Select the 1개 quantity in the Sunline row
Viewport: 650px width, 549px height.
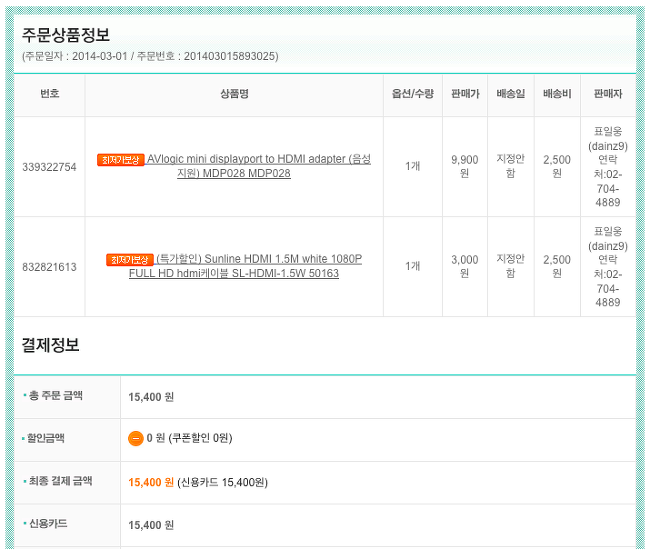pos(412,266)
